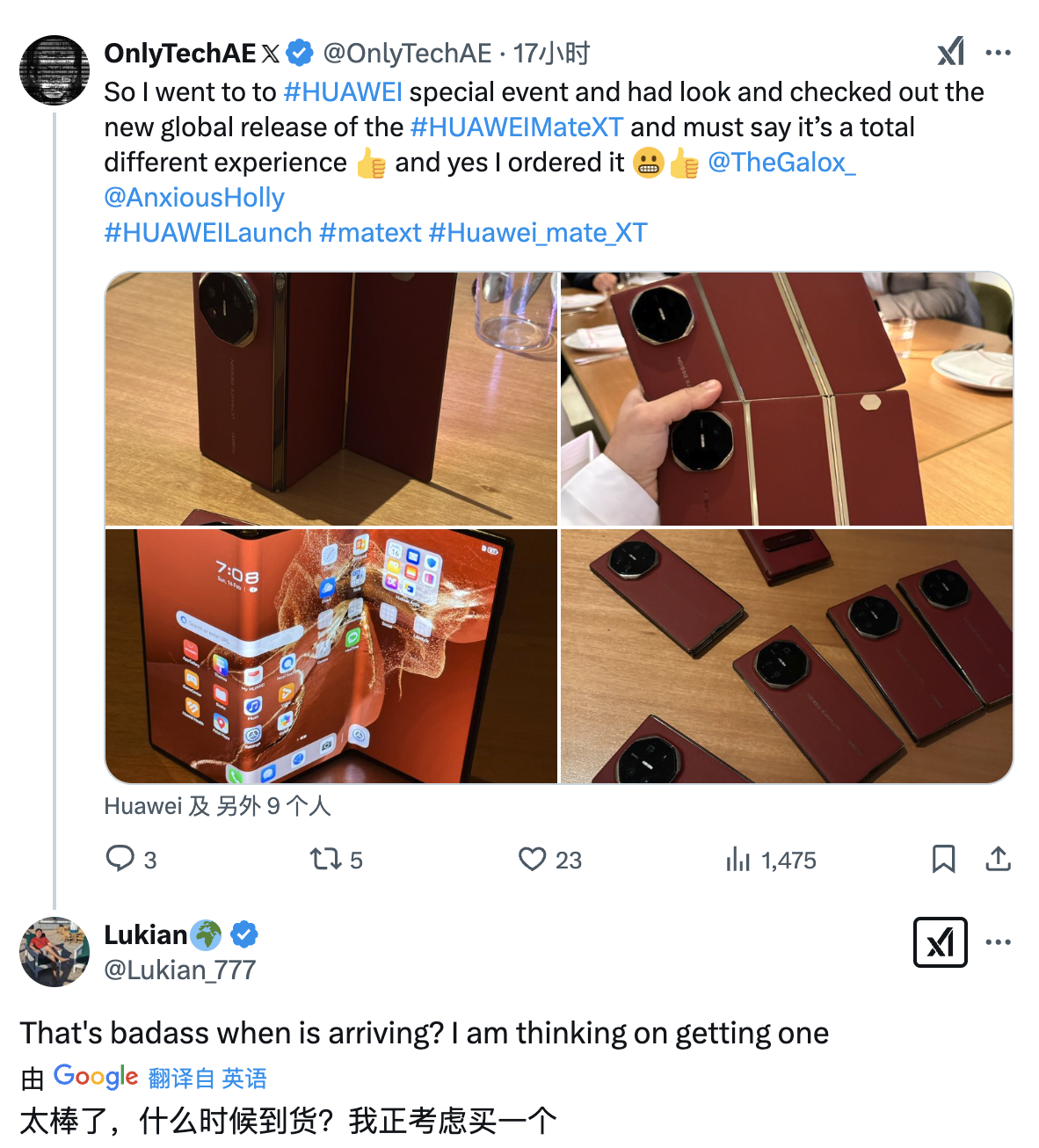View photo of multiple red phones
The width and height of the screenshot is (1039, 1148).
[786, 656]
